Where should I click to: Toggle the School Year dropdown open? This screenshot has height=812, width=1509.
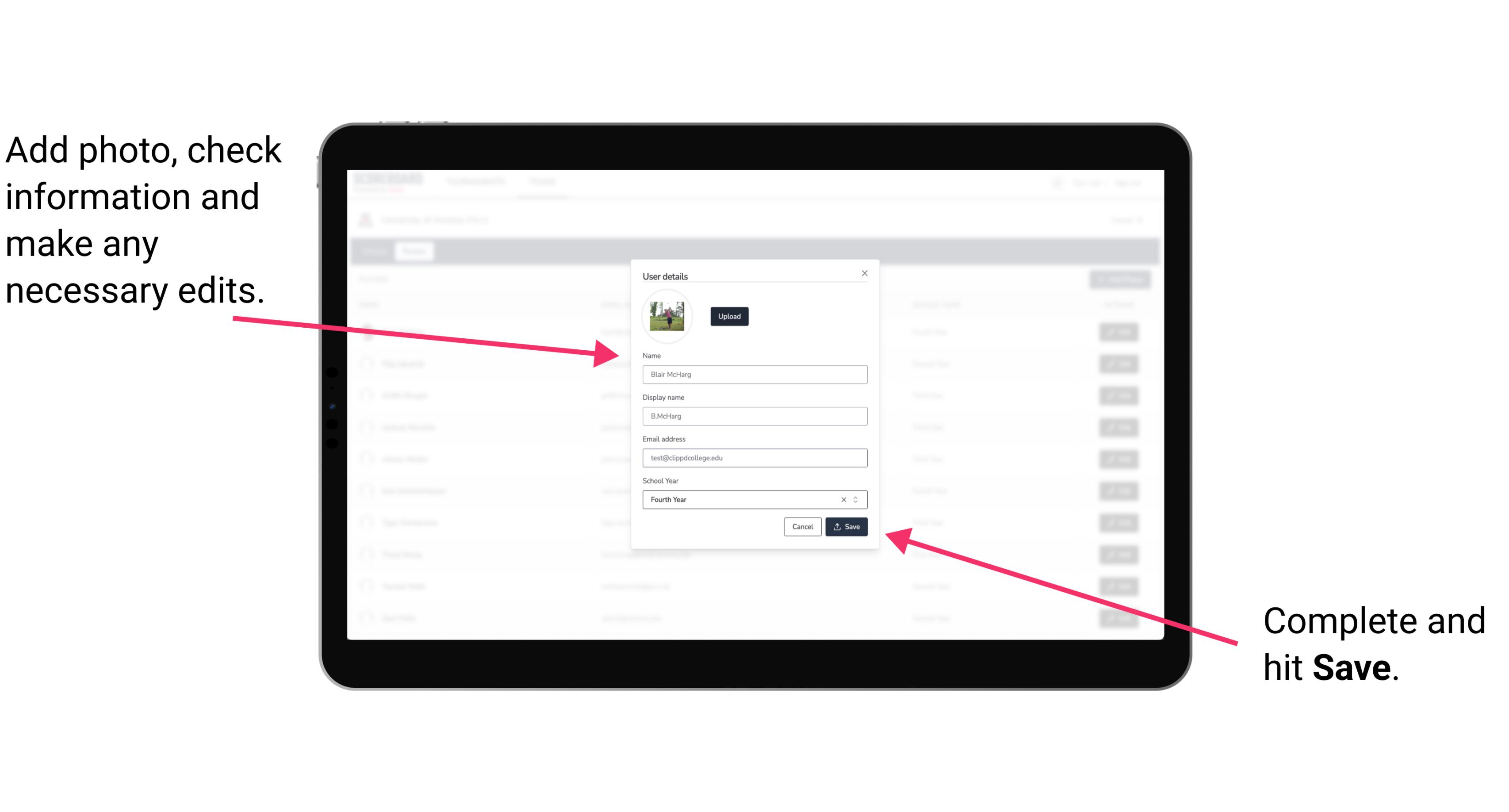tap(857, 498)
